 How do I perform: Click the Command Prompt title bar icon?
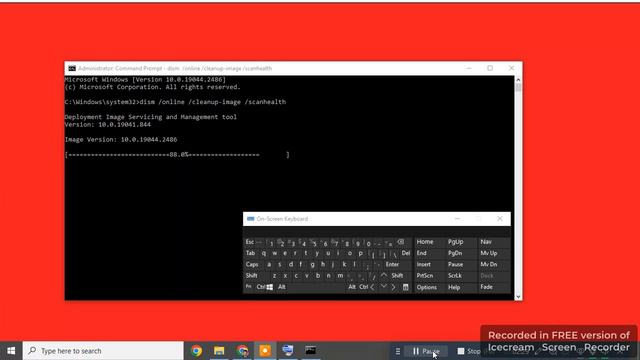(x=72, y=68)
